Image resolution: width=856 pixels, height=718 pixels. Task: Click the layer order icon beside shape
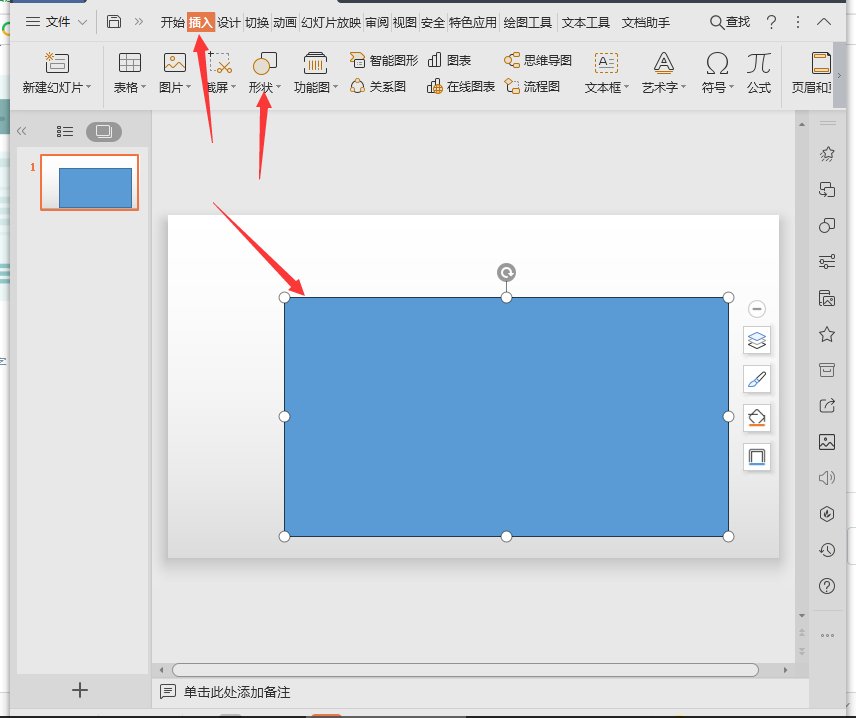tap(757, 341)
